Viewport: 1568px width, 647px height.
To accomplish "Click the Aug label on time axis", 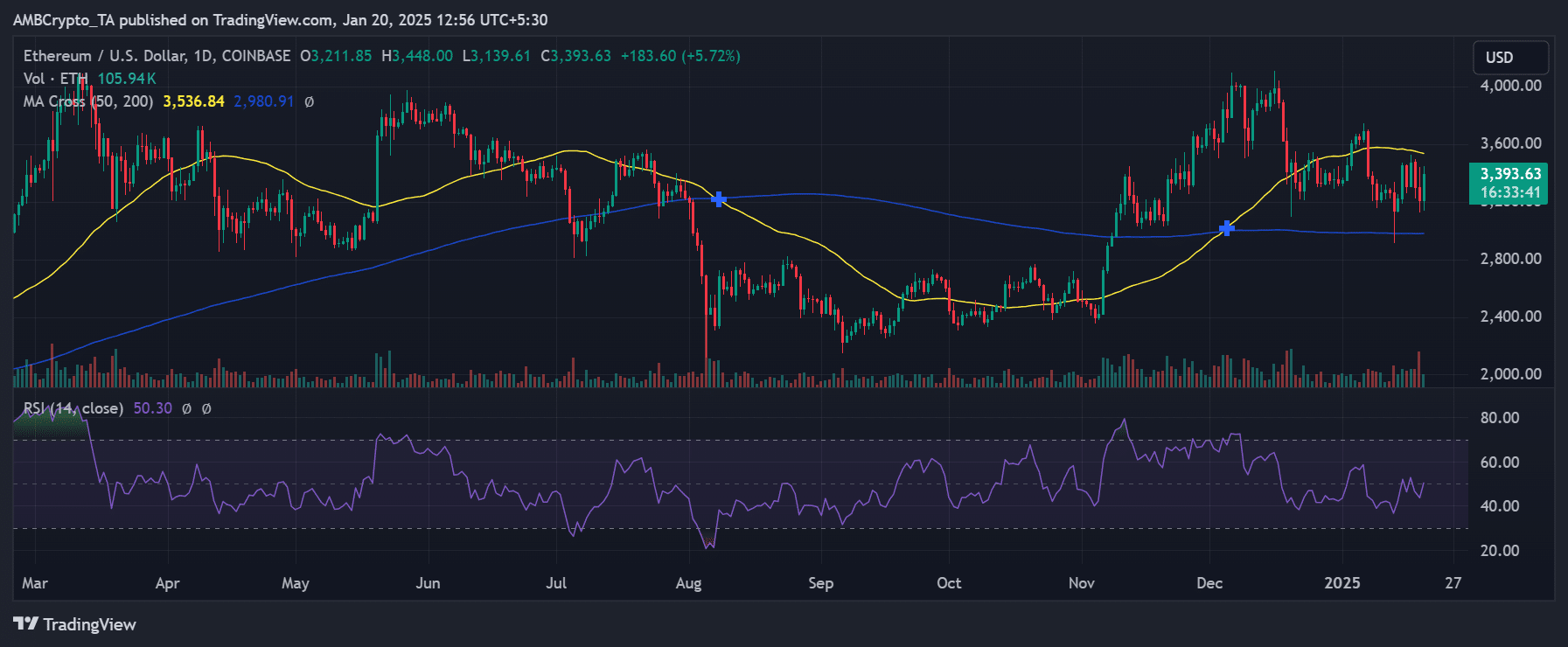I will [688, 583].
